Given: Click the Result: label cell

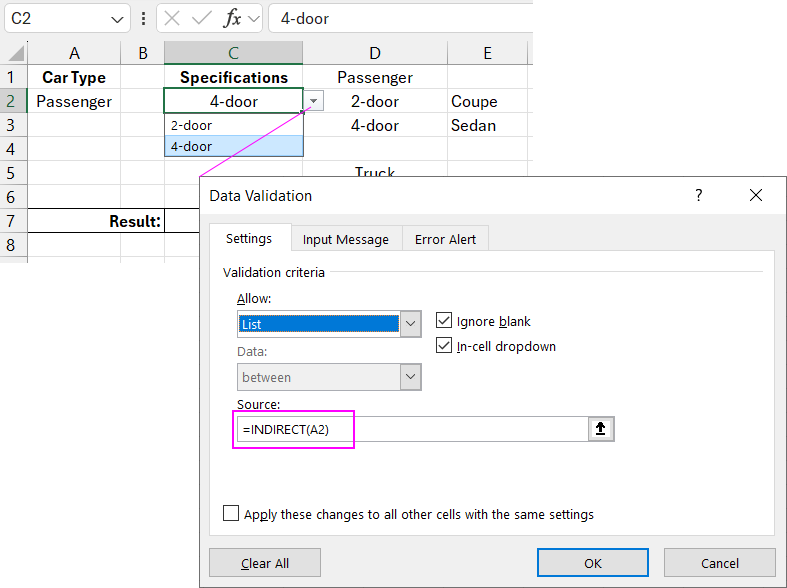Looking at the screenshot, I should pyautogui.click(x=96, y=221).
